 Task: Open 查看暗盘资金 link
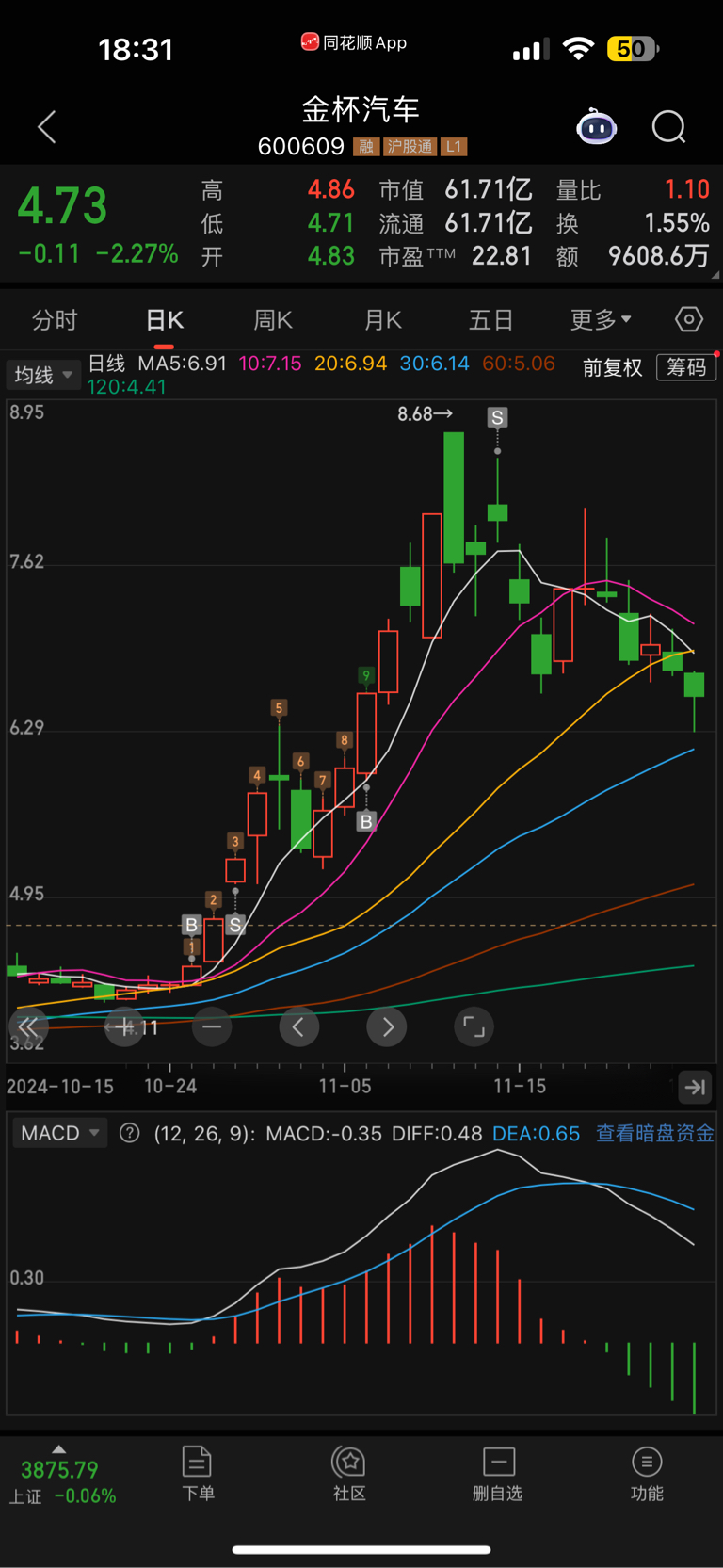pyautogui.click(x=655, y=1133)
